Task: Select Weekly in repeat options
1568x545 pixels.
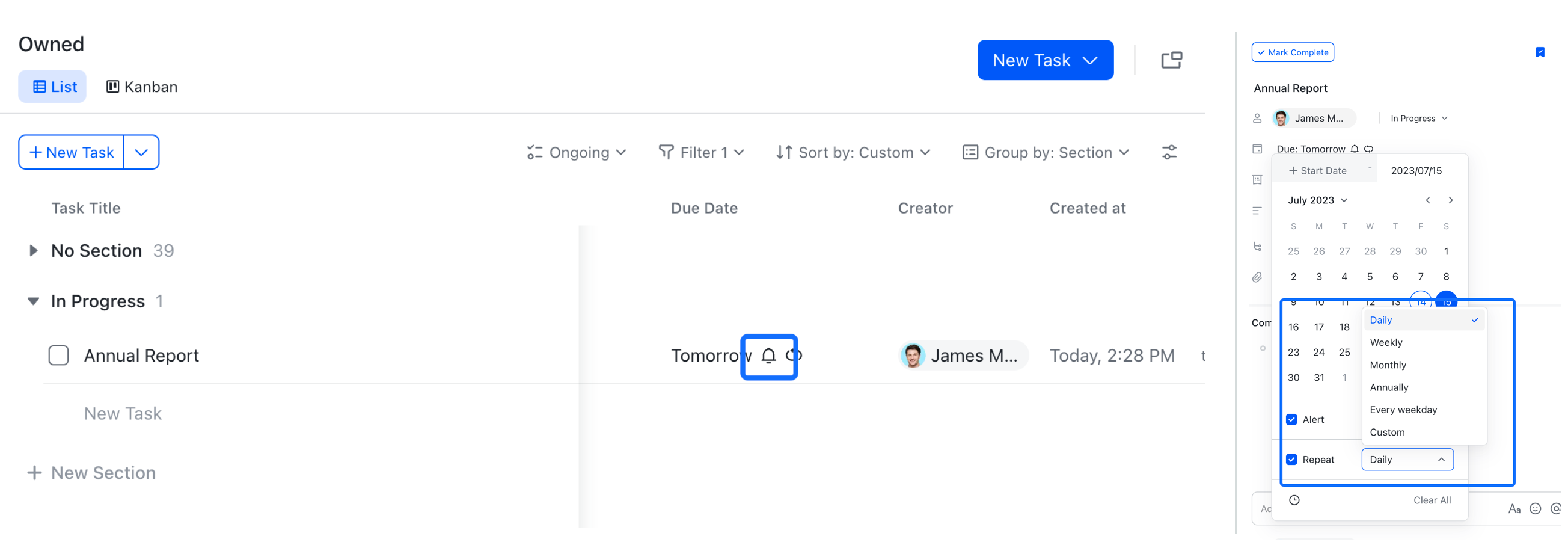Action: 1425,343
